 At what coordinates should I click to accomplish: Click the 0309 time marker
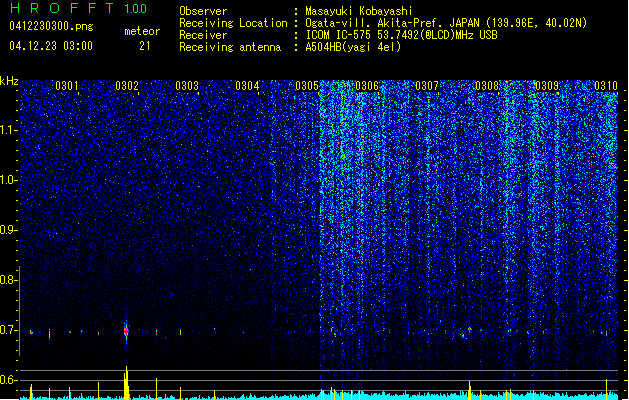point(547,86)
